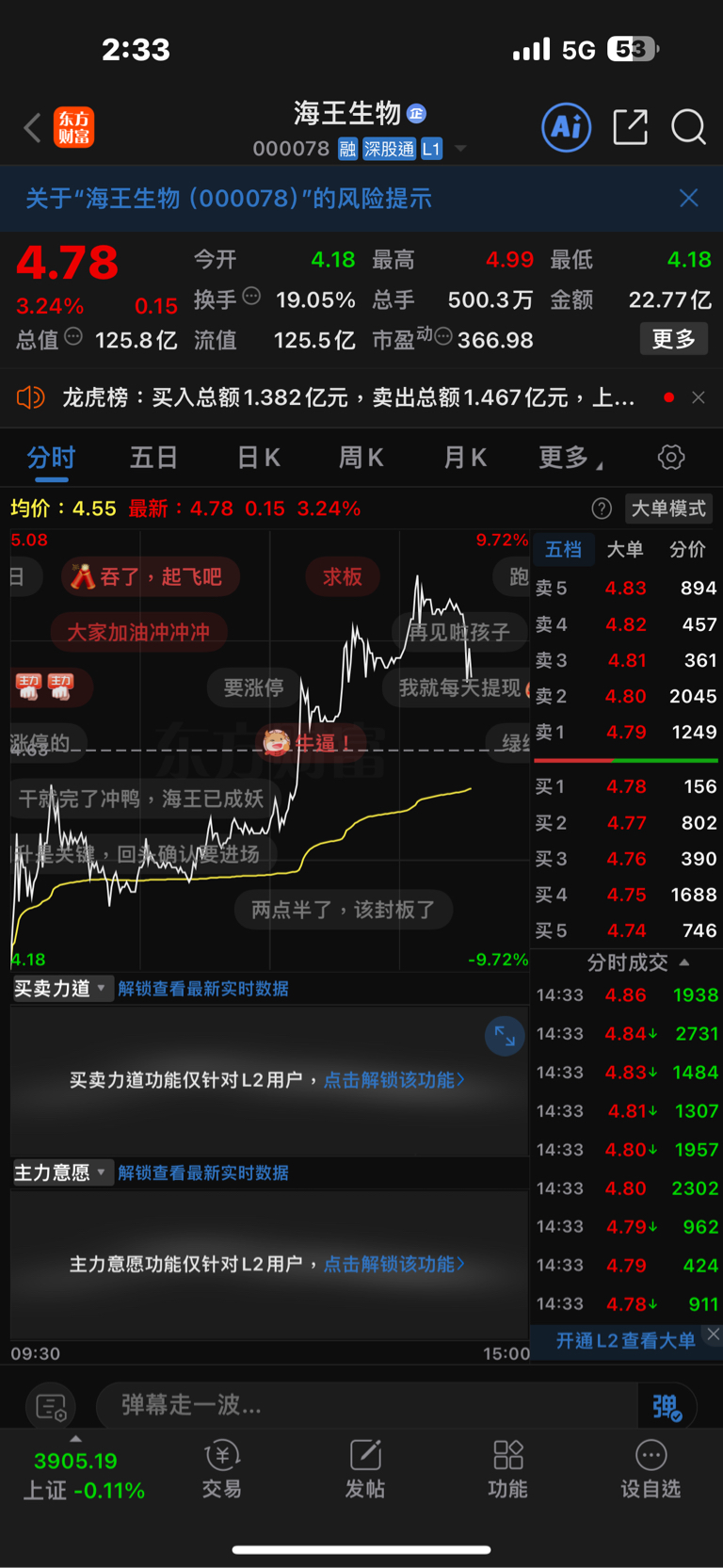Tap the 市盈 info circle icon
This screenshot has height=1568, width=723.
pos(443,336)
